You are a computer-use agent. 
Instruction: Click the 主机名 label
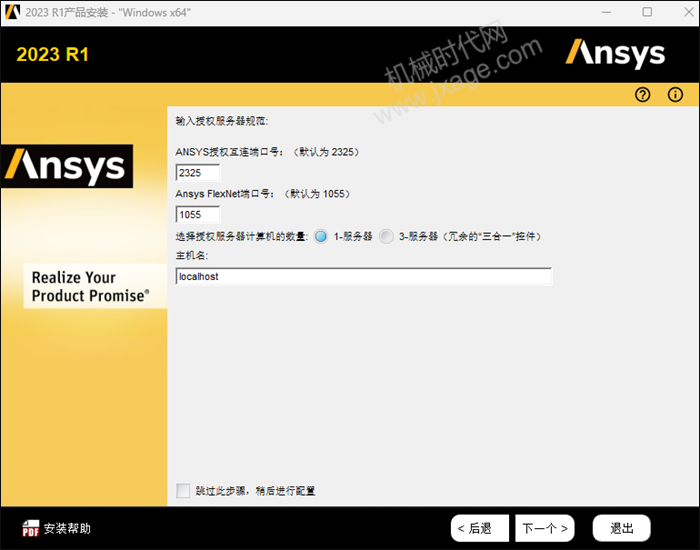pyautogui.click(x=192, y=255)
